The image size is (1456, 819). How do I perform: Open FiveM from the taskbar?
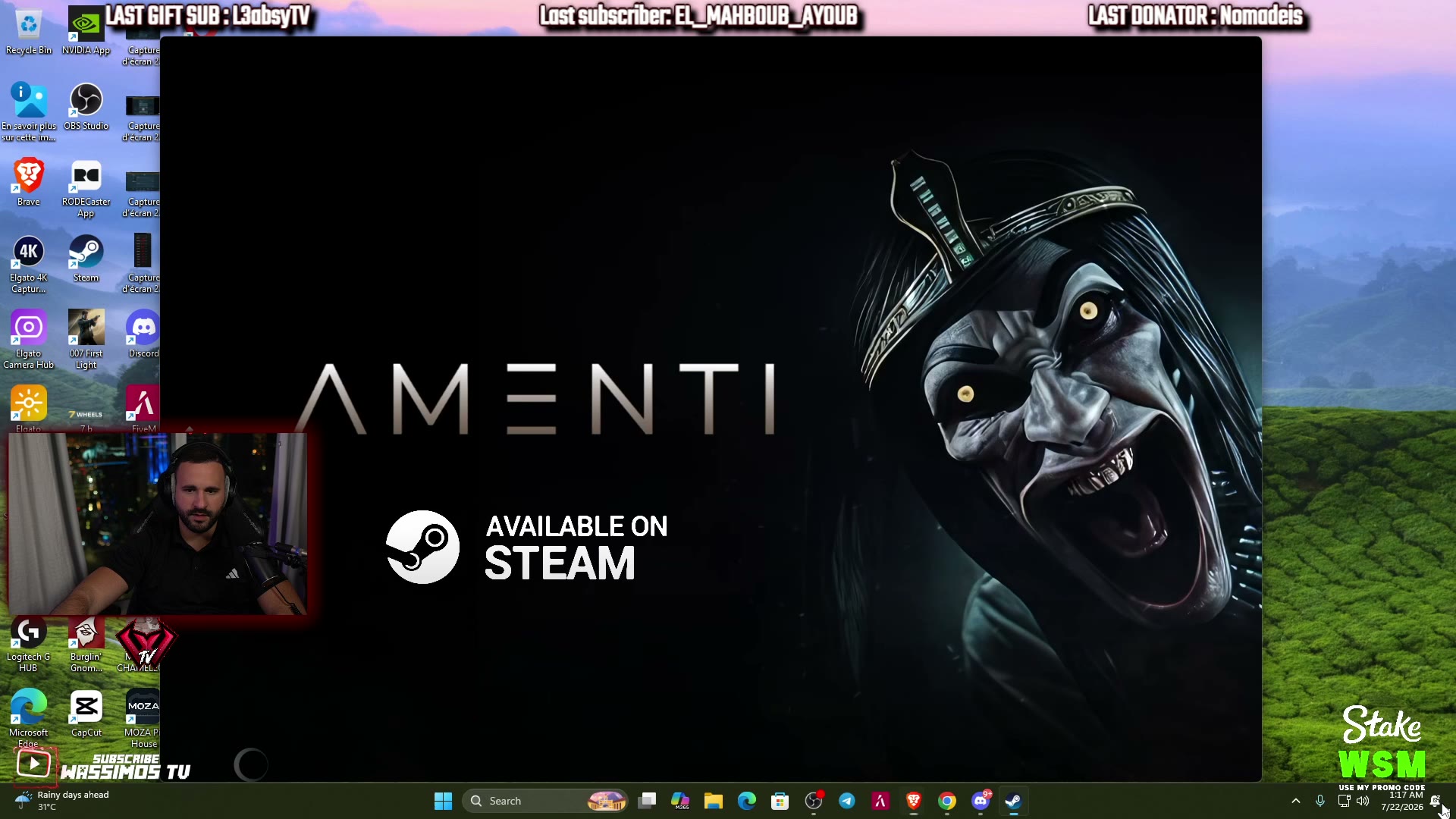880,801
